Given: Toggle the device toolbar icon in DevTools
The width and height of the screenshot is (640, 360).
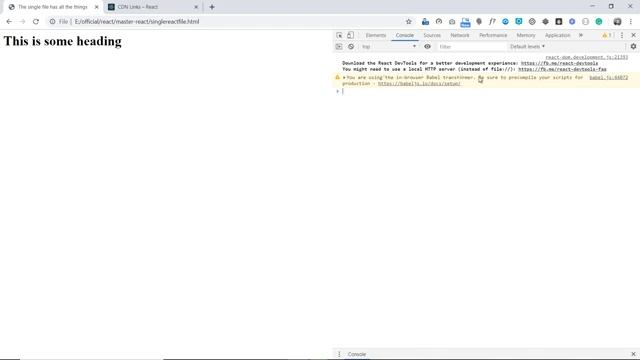Looking at the screenshot, I should 350,35.
